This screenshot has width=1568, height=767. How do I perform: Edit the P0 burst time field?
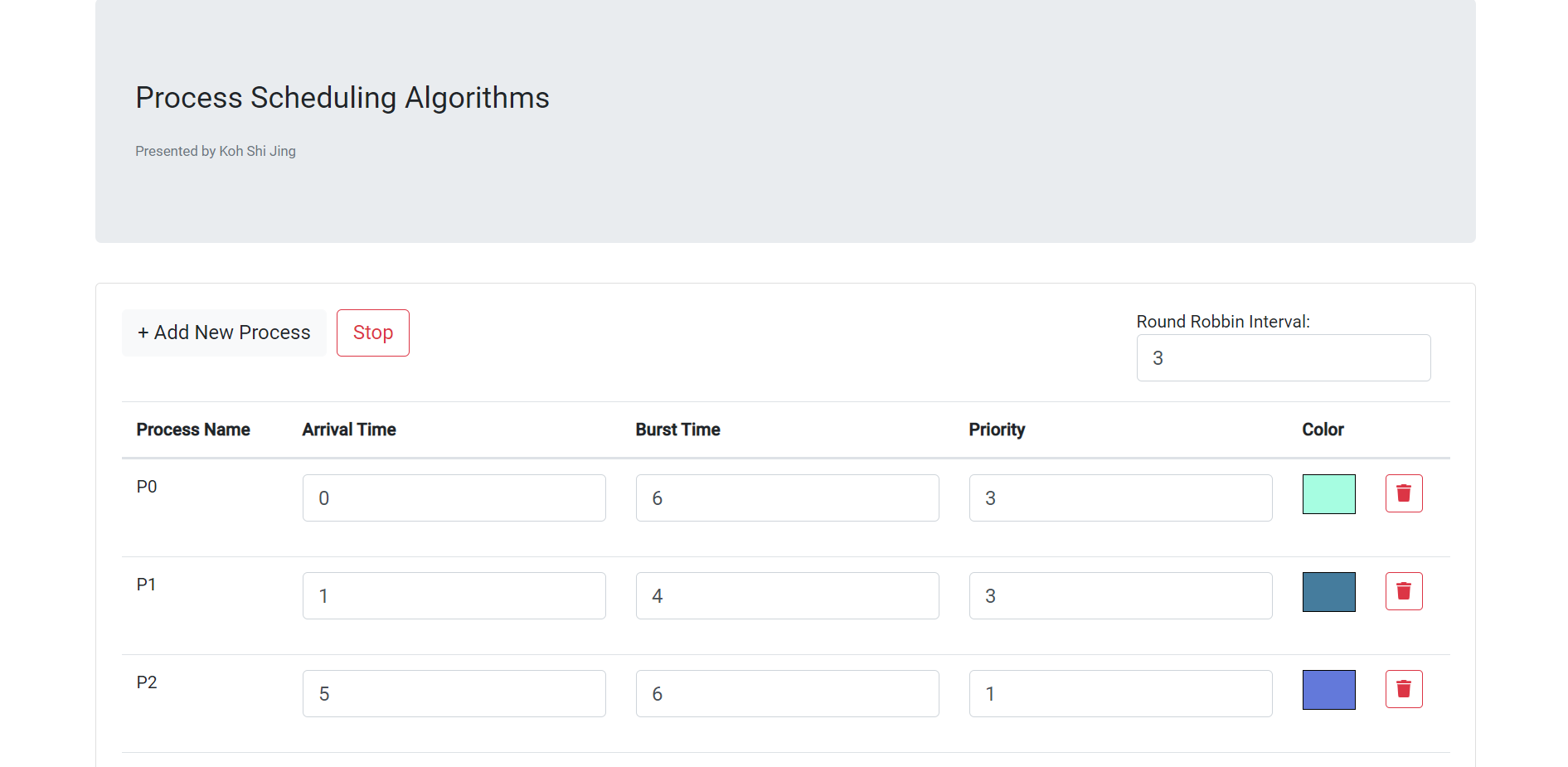788,498
